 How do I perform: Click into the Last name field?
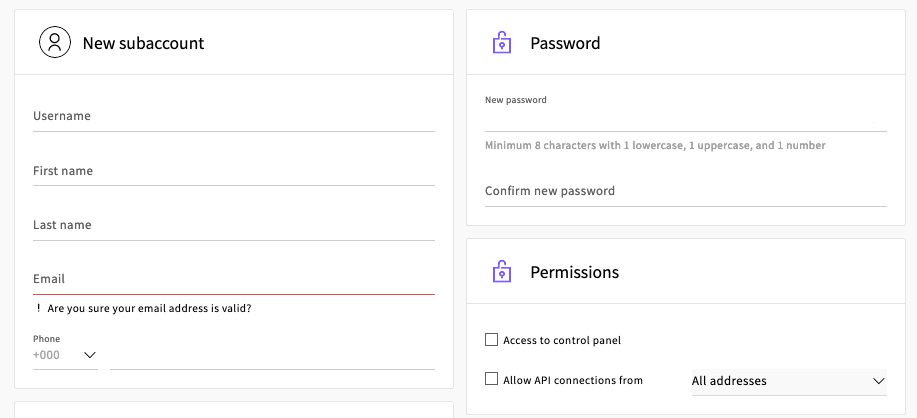point(234,226)
